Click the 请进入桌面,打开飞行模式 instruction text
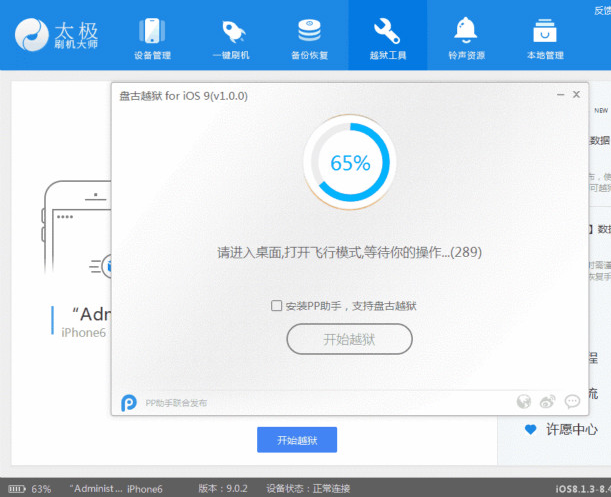This screenshot has height=497, width=611. tap(349, 253)
